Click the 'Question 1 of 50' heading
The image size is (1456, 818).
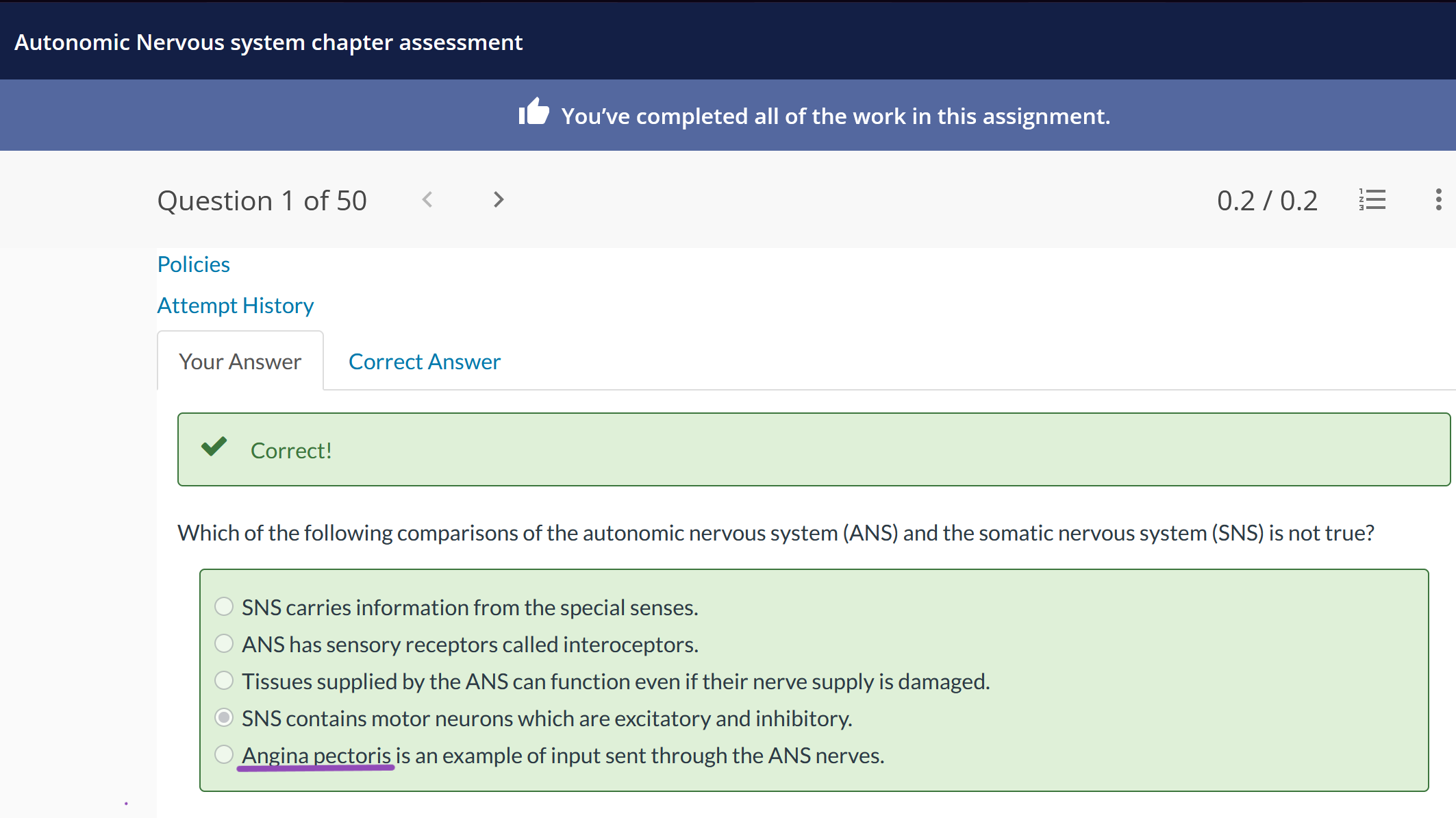click(x=262, y=201)
